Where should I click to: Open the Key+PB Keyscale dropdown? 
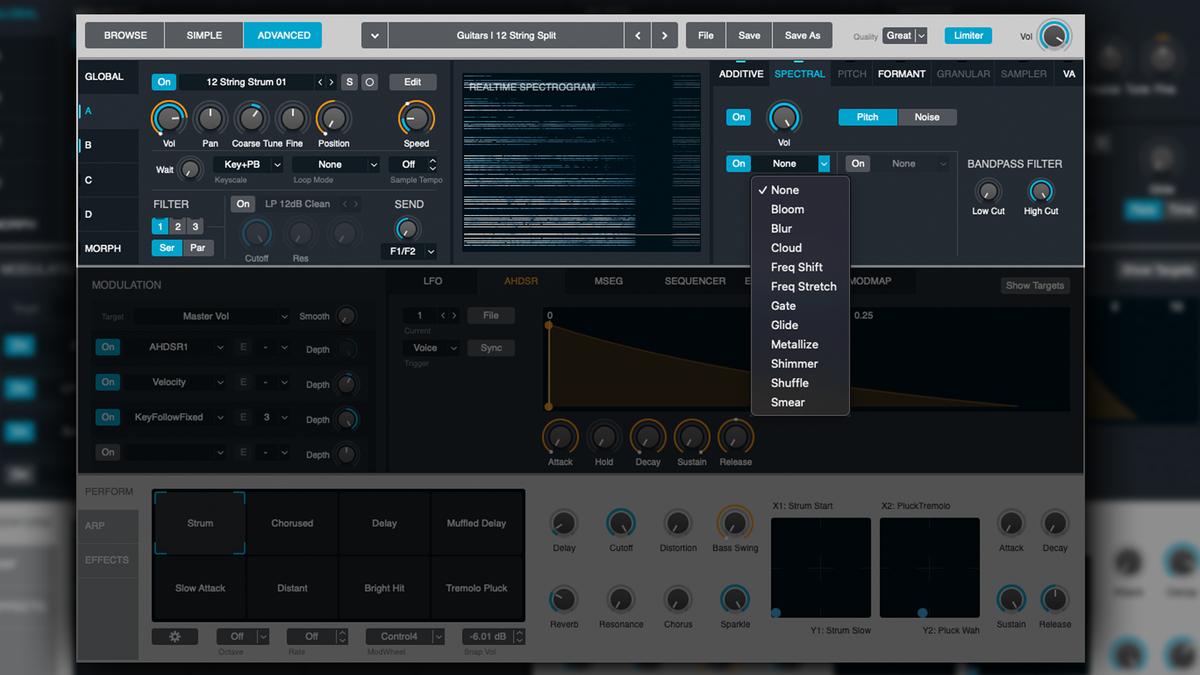tap(247, 164)
